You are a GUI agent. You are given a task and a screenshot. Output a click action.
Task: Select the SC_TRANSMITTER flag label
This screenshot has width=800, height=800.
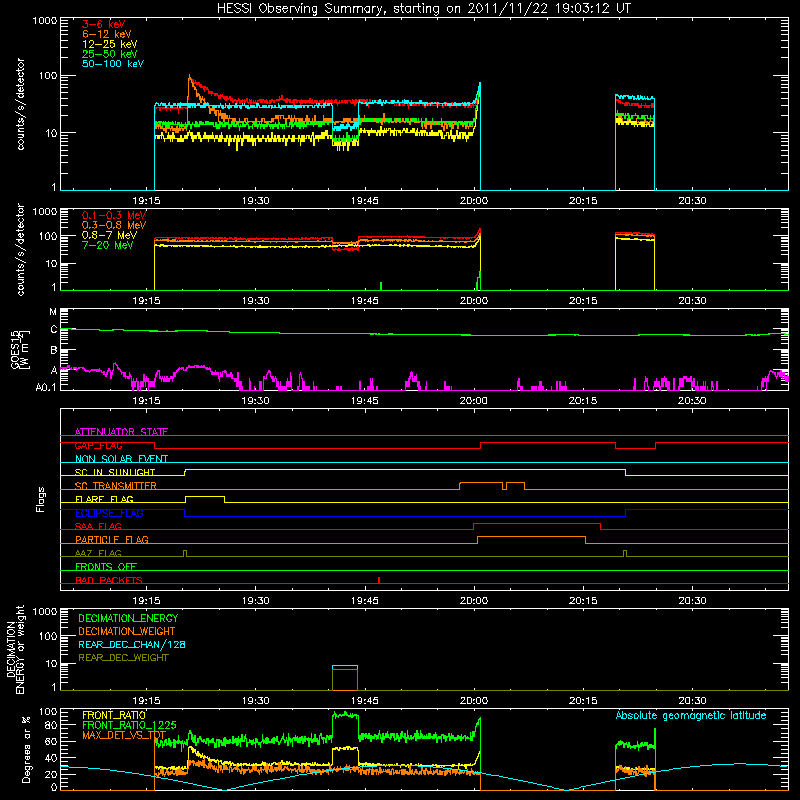(116, 486)
